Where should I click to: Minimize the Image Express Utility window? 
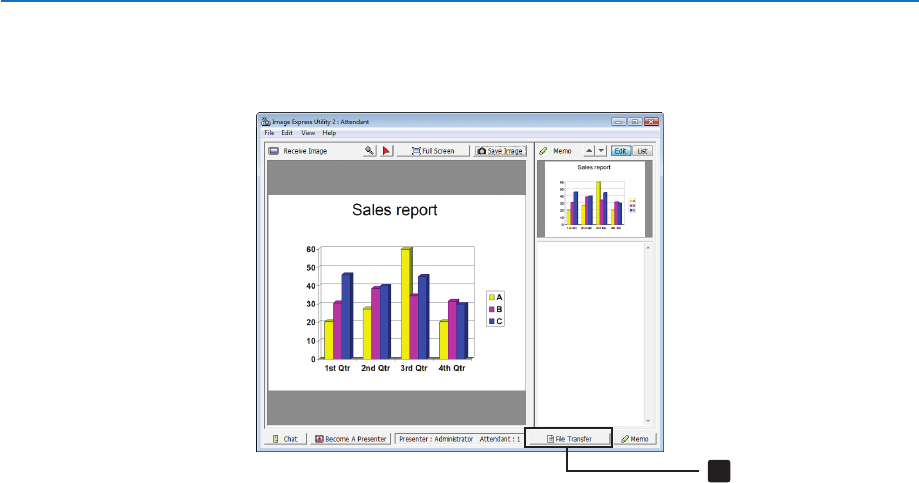point(619,121)
